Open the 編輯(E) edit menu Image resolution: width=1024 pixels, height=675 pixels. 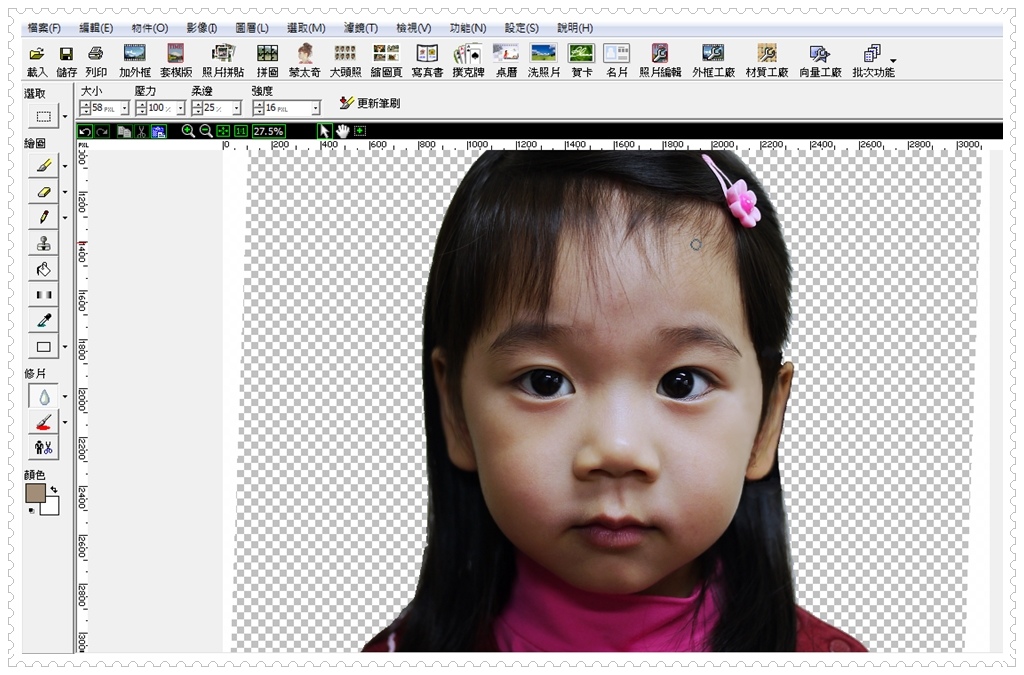pyautogui.click(x=96, y=28)
